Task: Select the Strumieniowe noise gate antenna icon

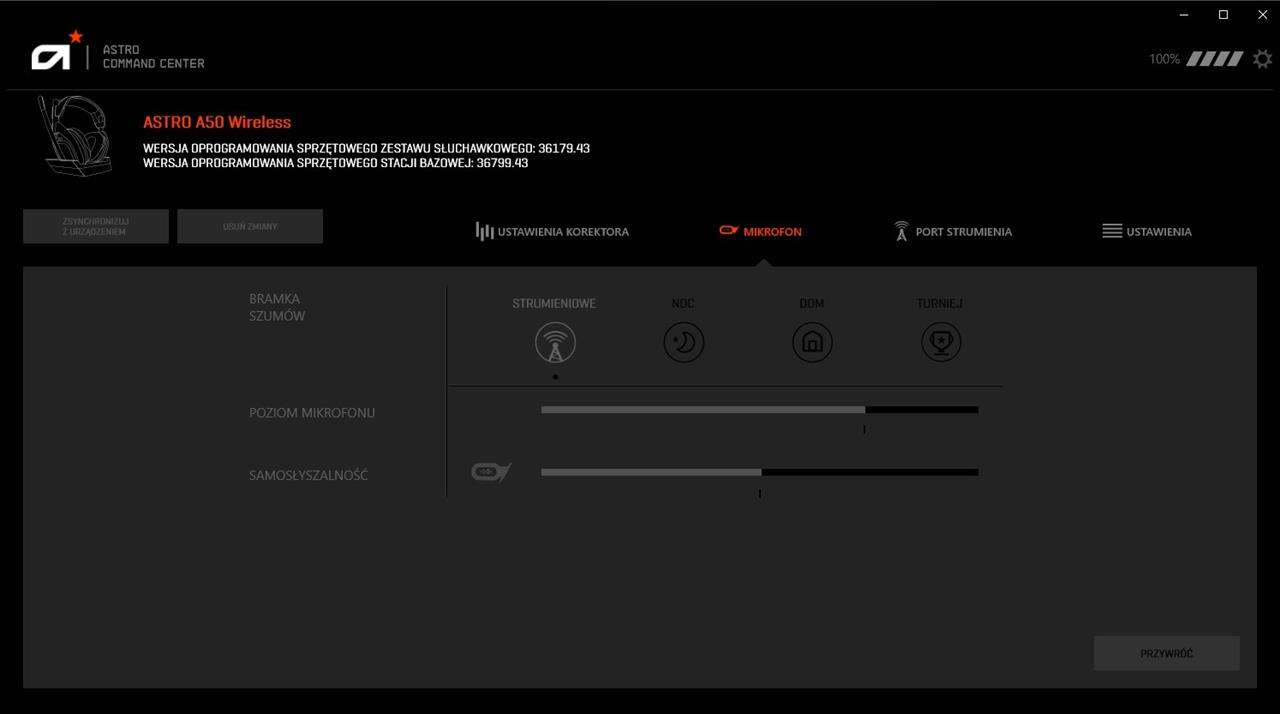Action: point(555,343)
